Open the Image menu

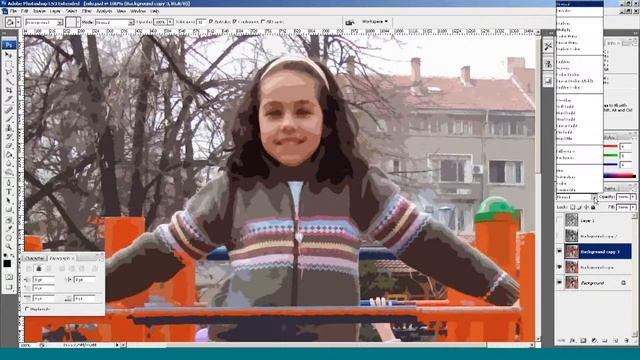(x=39, y=11)
